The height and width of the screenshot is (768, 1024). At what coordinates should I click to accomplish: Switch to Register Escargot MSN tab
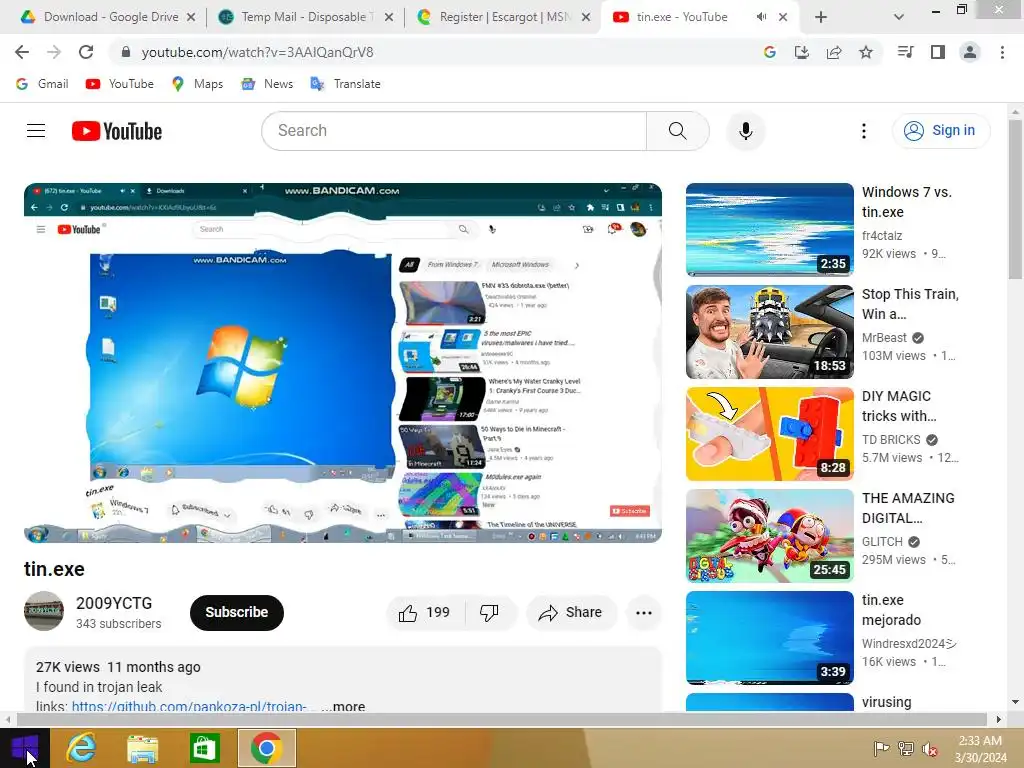coord(503,17)
